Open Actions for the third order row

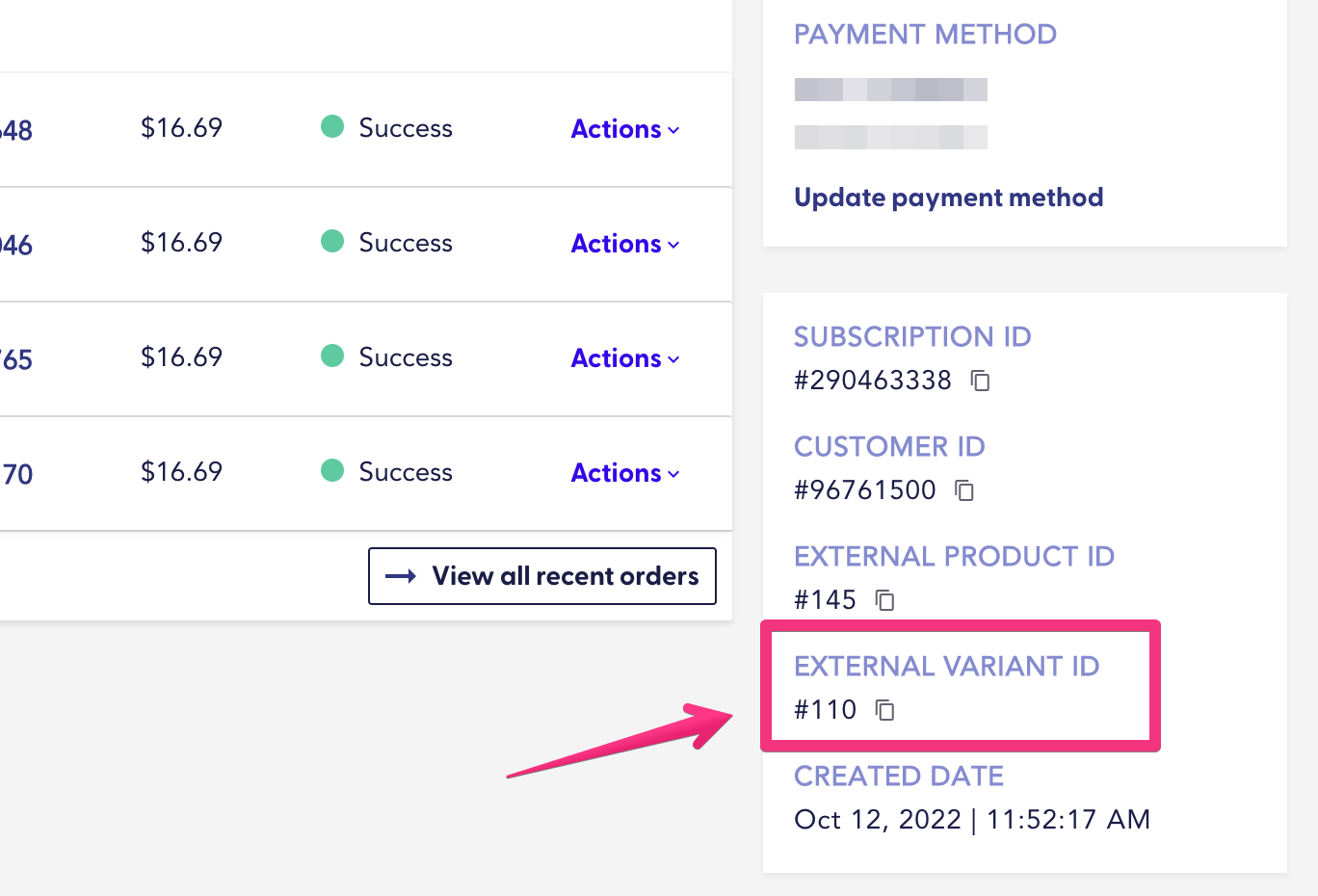(x=624, y=357)
